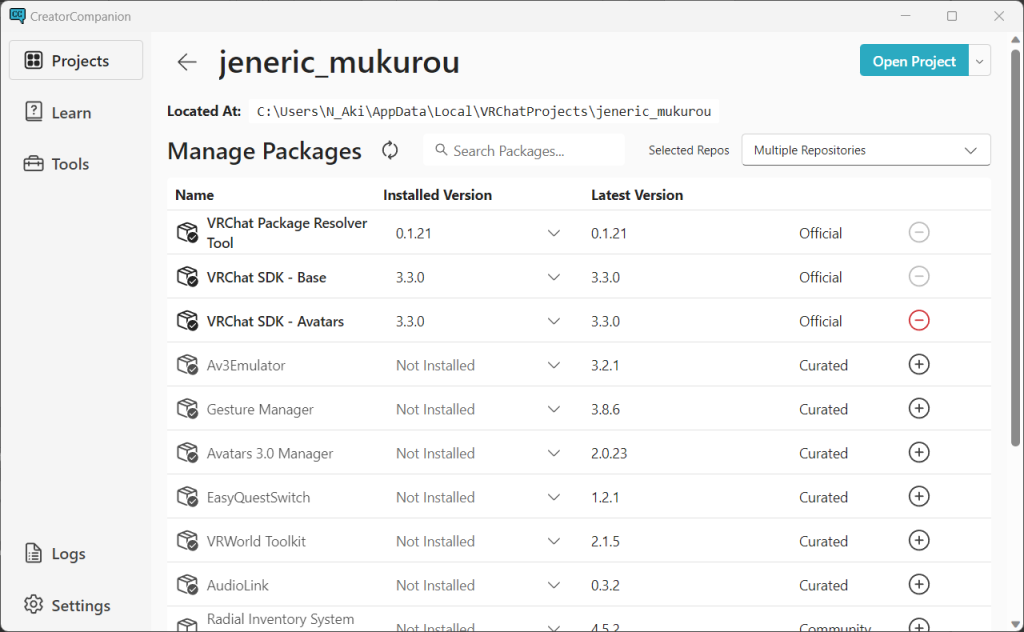Screen dimensions: 1024x632
Task: Select the AudioLink package name
Action: [238, 586]
